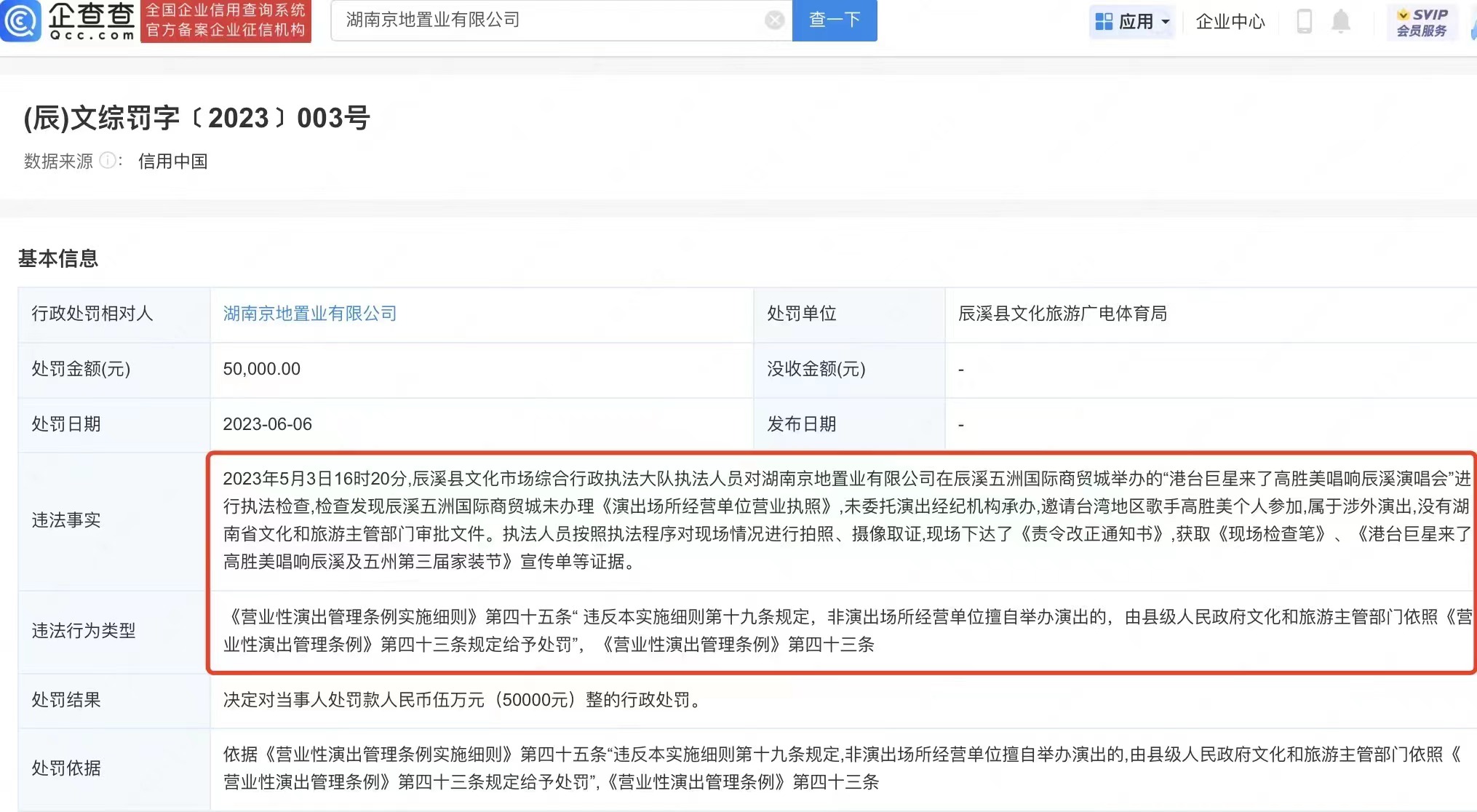Click the 发布日期 label cell
Image resolution: width=1477 pixels, height=812 pixels.
pos(849,425)
